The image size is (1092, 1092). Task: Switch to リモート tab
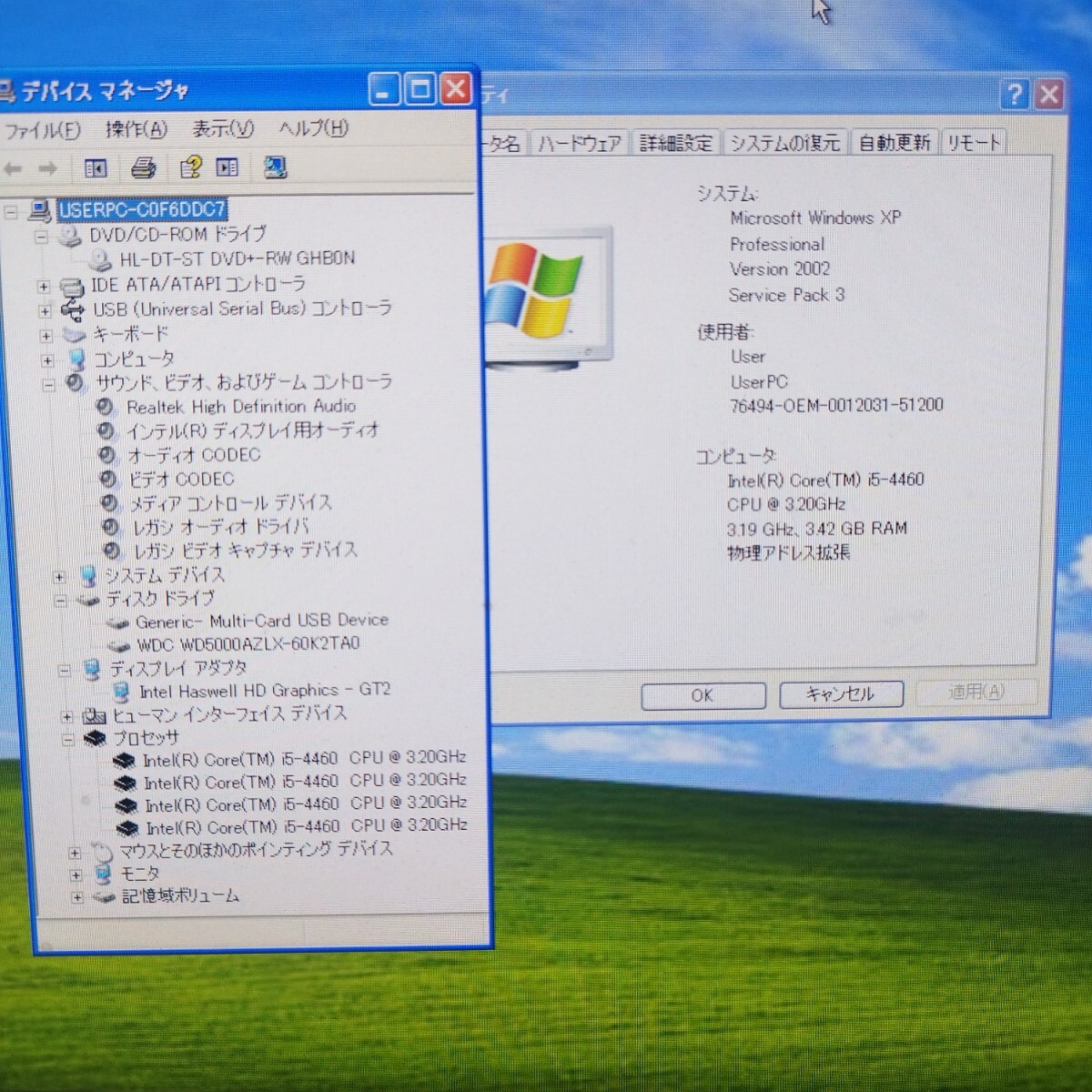(973, 143)
